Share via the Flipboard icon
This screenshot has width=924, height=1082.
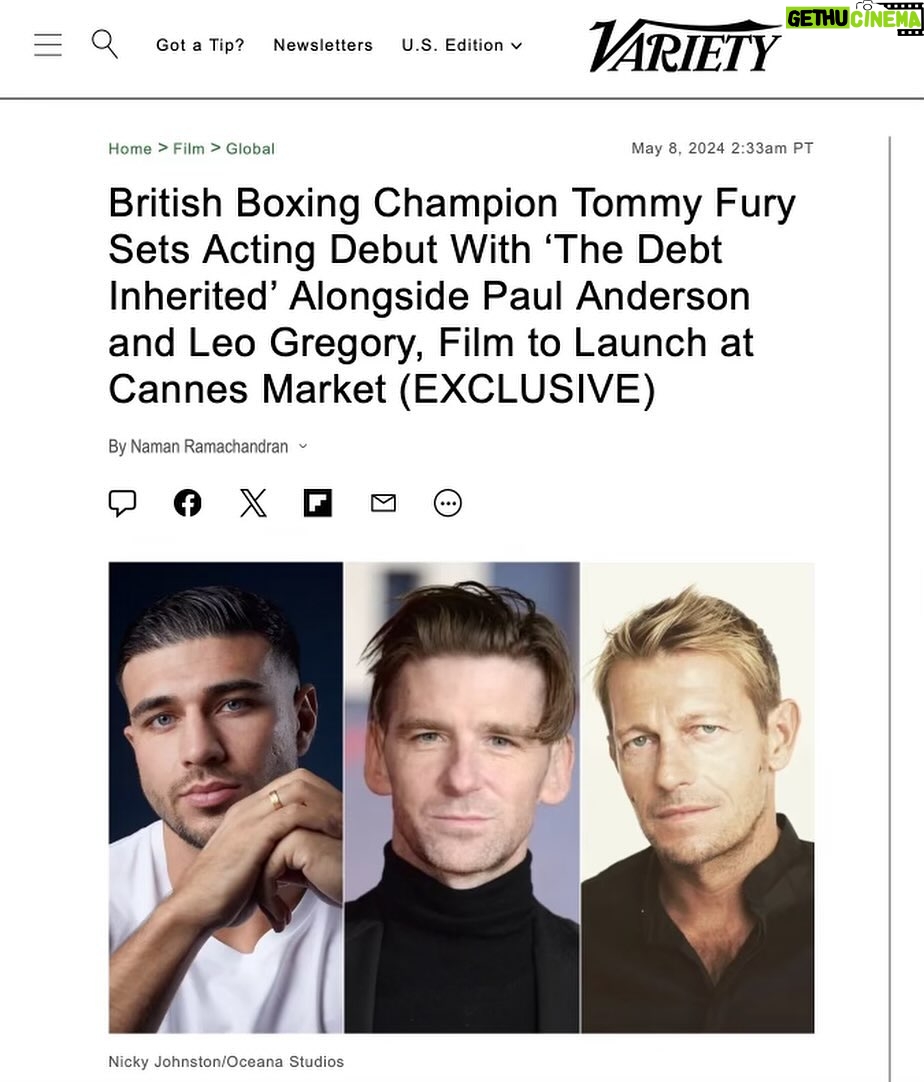(x=318, y=502)
